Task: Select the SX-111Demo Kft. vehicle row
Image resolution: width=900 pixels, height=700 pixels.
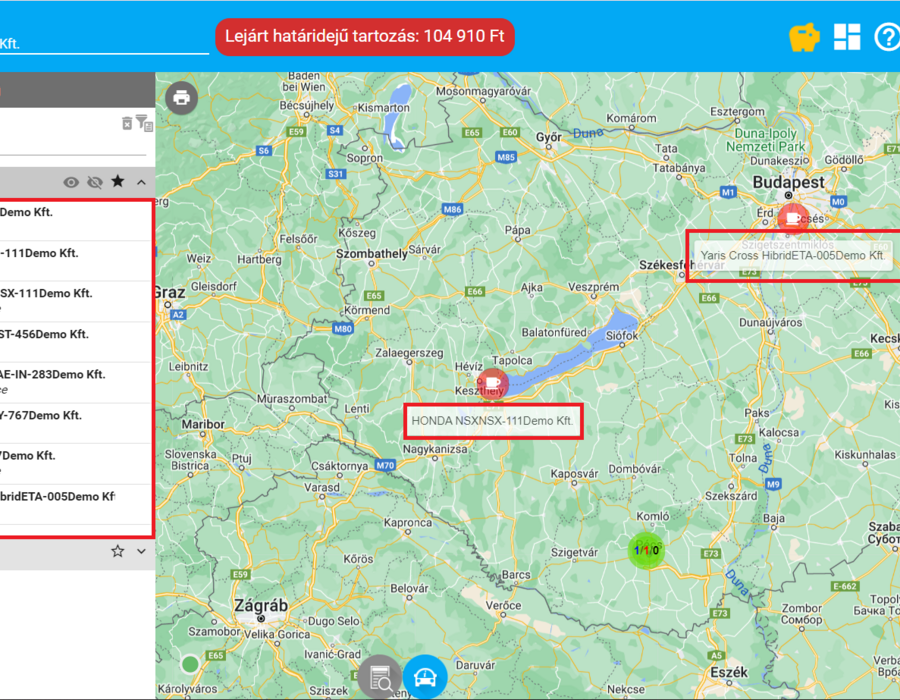Action: 76,301
